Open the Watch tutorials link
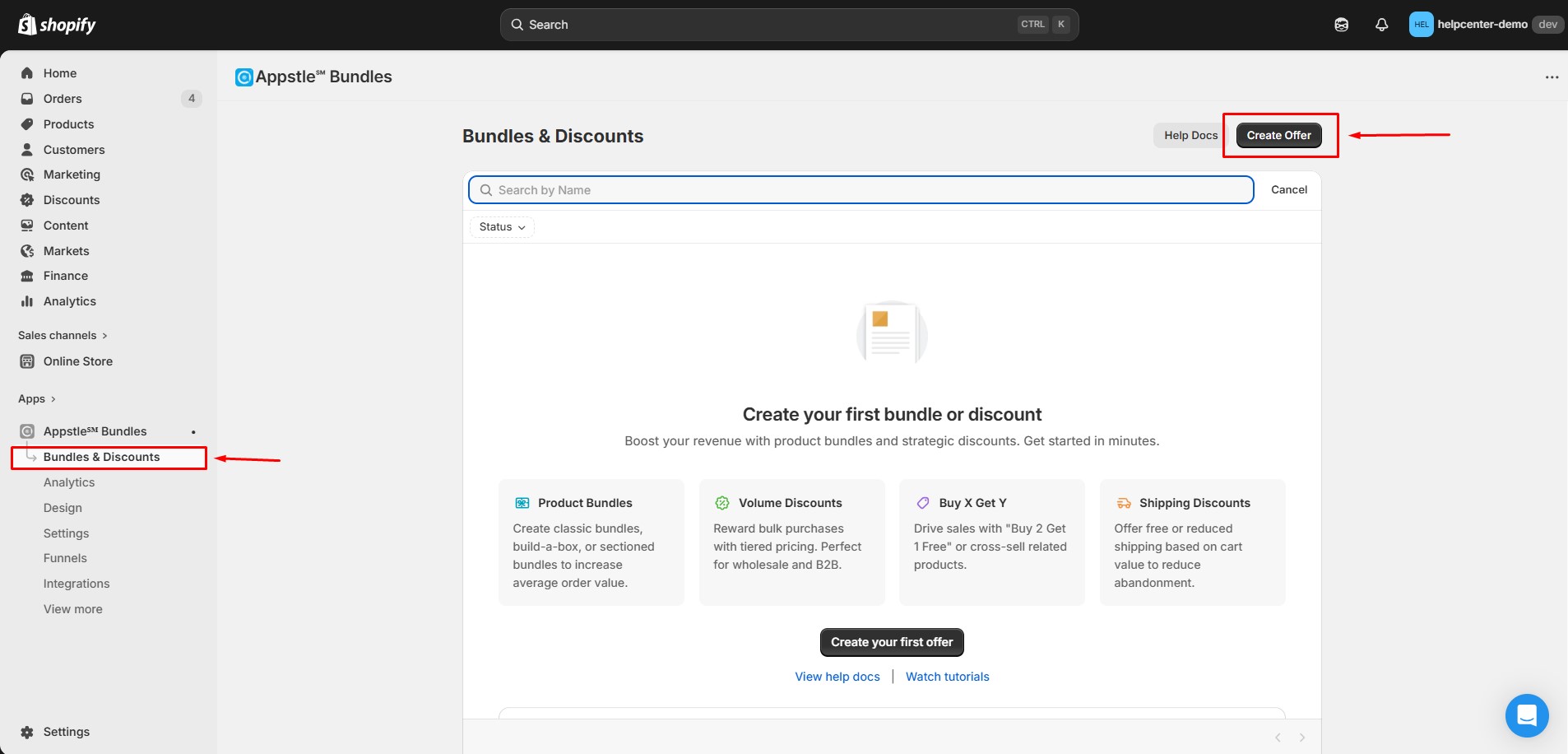The image size is (1568, 754). coord(947,676)
